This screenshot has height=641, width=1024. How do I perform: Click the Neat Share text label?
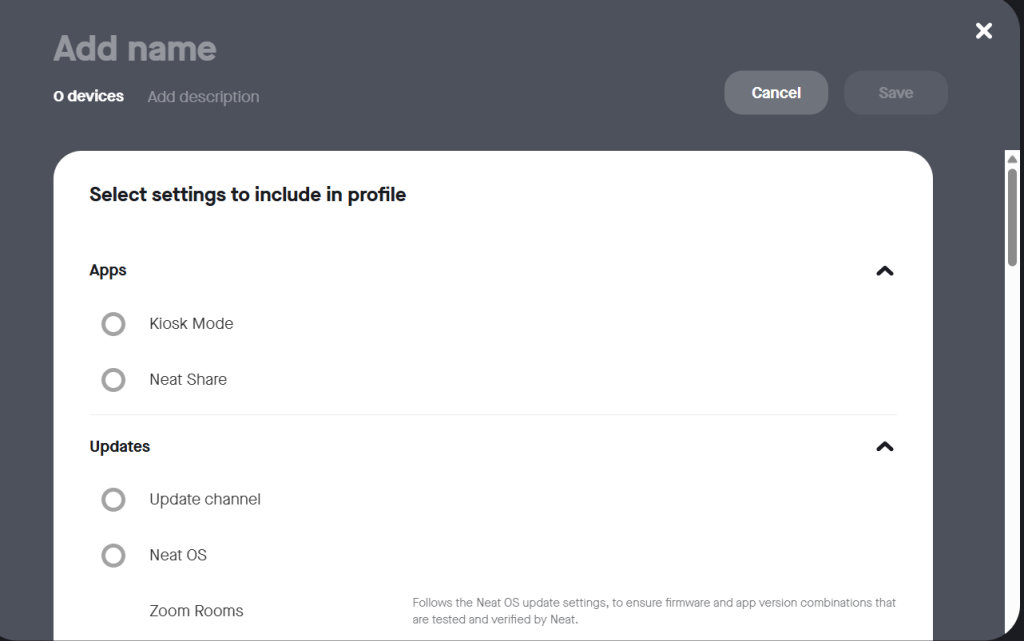188,380
